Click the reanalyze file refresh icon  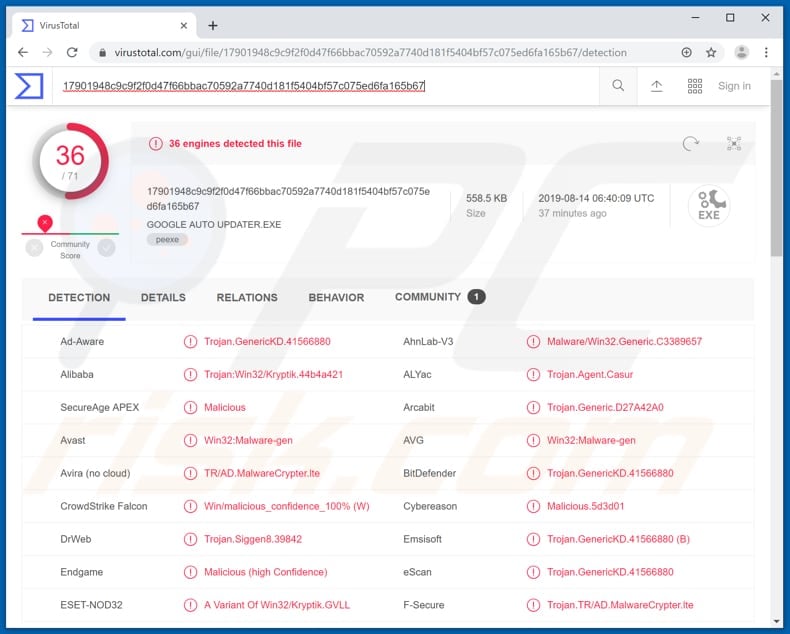(x=690, y=144)
